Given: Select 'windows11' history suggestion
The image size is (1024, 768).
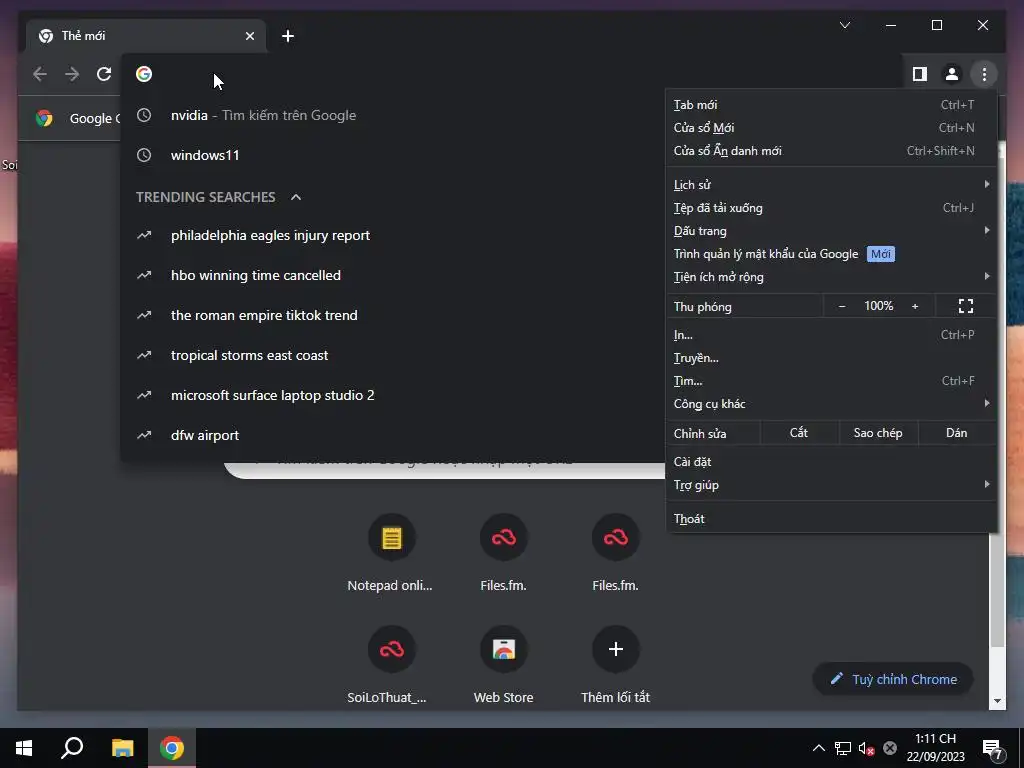Looking at the screenshot, I should 392,155.
